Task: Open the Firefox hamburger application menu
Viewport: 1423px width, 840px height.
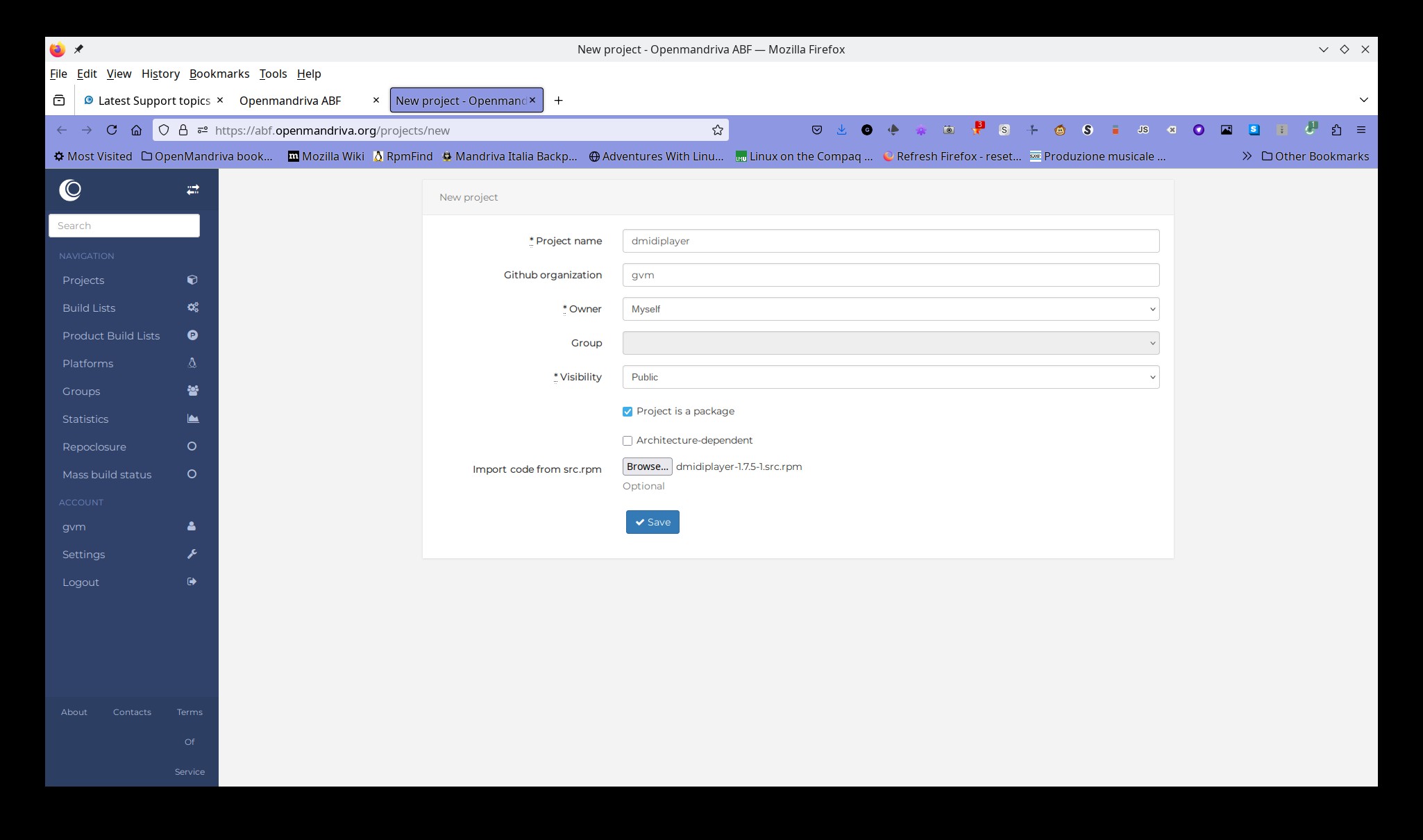Action: pos(1361,130)
